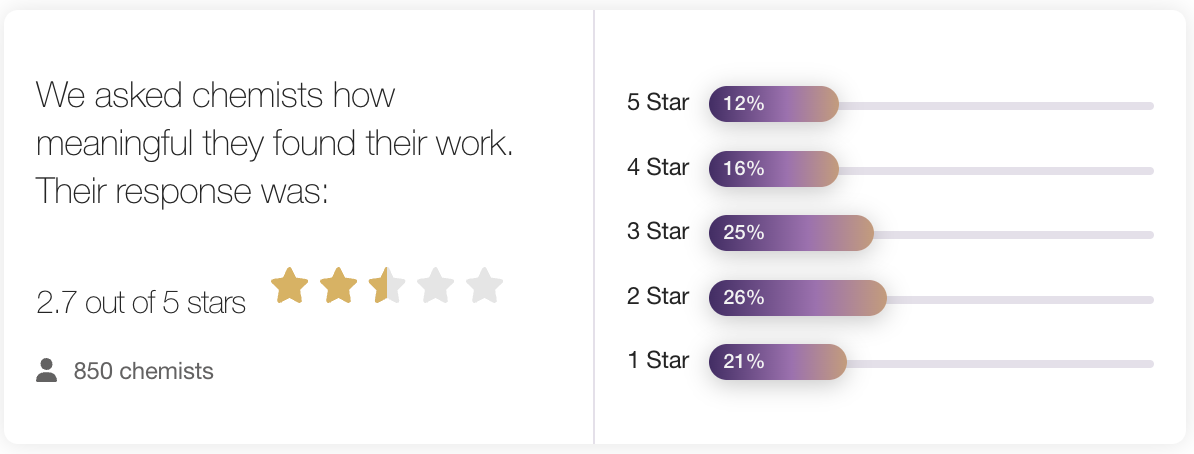Click the 3 Star label
The image size is (1194, 454).
[658, 232]
